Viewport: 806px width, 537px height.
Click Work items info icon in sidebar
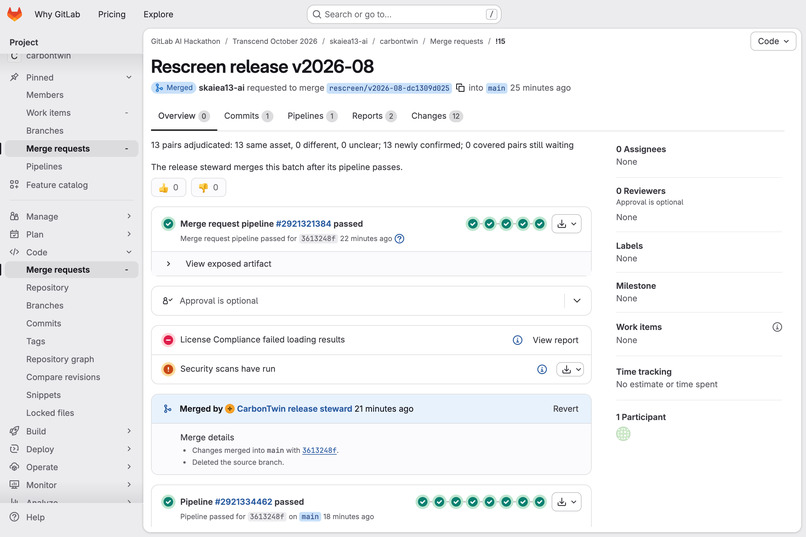777,327
